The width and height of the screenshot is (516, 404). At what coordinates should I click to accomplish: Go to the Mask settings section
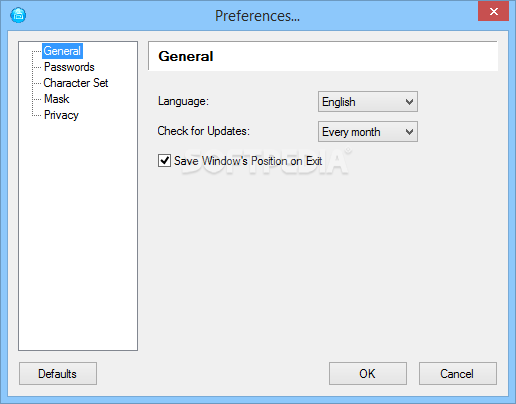[x=57, y=99]
